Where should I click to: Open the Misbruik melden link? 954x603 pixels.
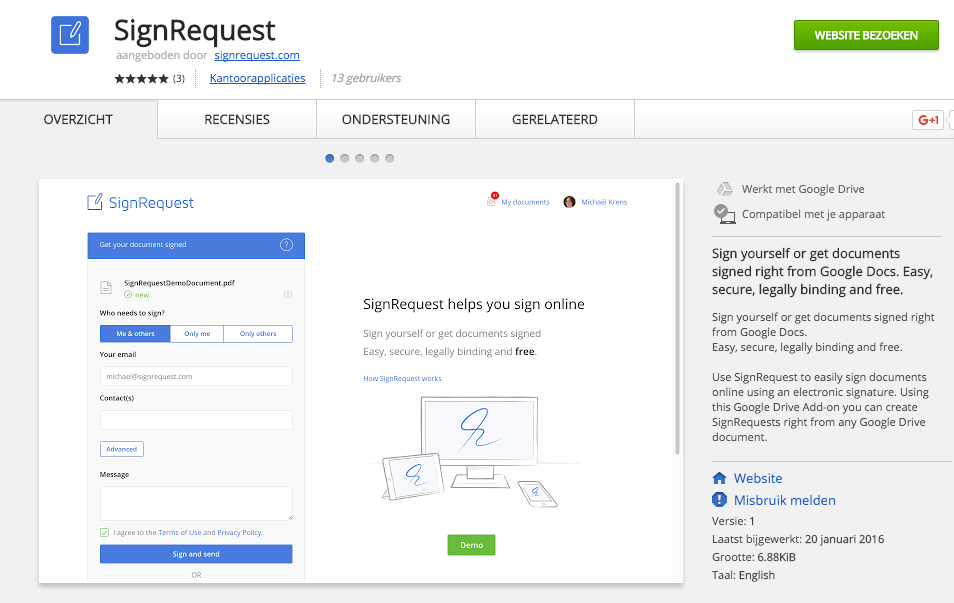(x=785, y=500)
